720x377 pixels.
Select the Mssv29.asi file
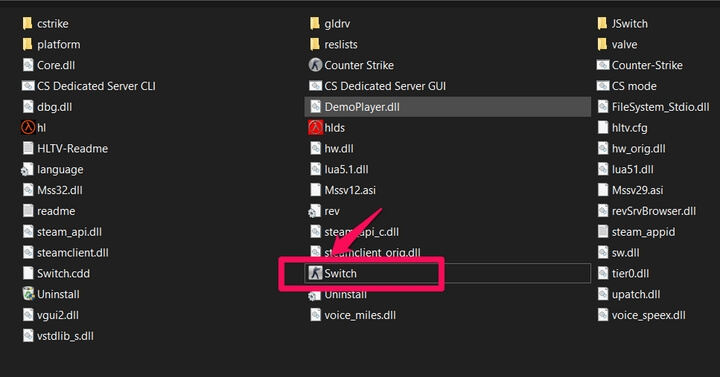click(x=630, y=190)
